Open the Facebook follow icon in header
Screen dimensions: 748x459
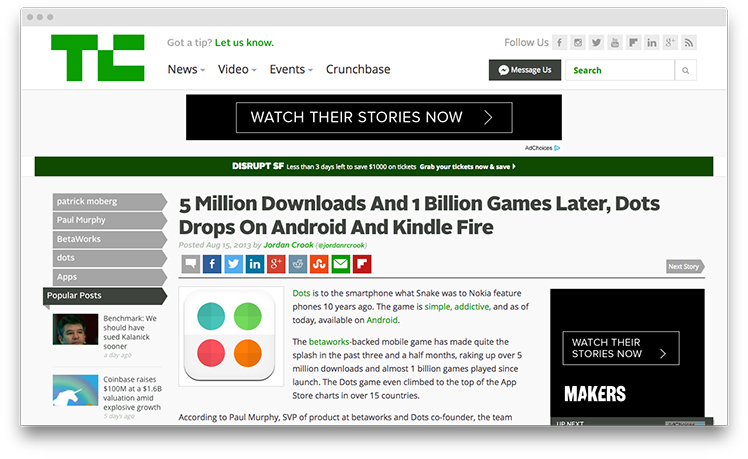(560, 42)
